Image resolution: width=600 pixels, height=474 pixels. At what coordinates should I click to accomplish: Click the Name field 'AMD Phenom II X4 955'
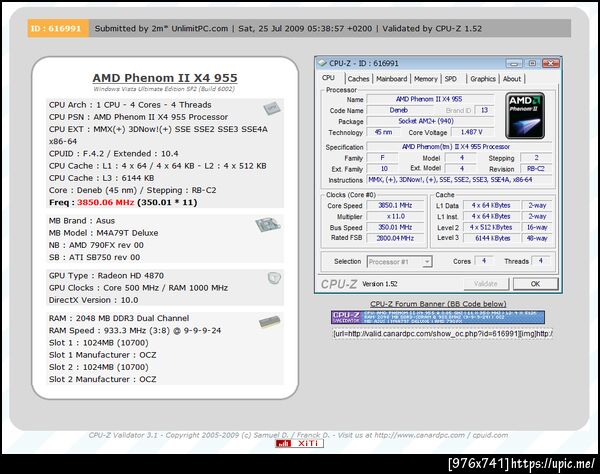(x=429, y=99)
